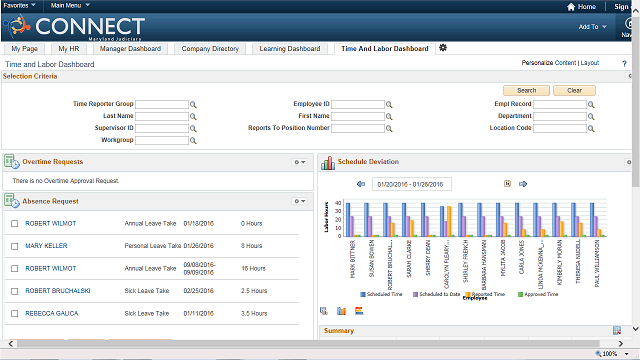Check MARY KELLER absence request
This screenshot has width=640, height=360.
(x=15, y=246)
